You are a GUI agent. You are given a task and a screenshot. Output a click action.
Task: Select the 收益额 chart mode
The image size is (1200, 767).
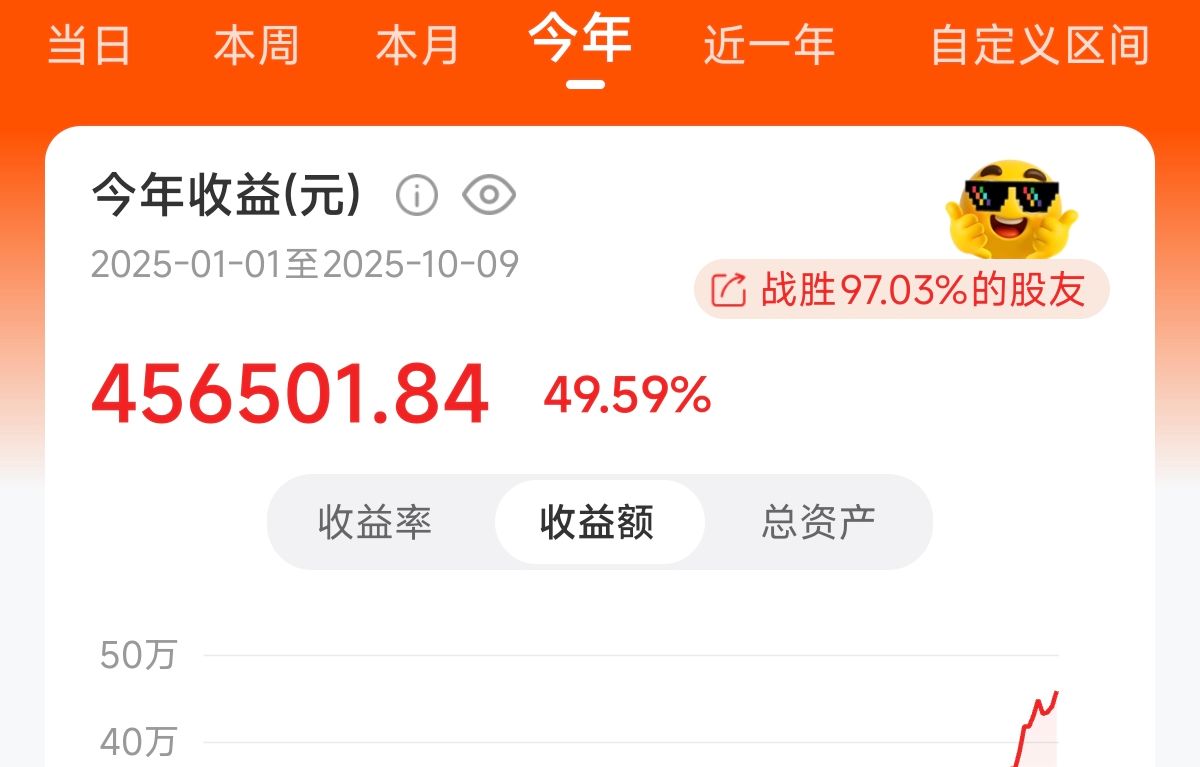coord(598,522)
